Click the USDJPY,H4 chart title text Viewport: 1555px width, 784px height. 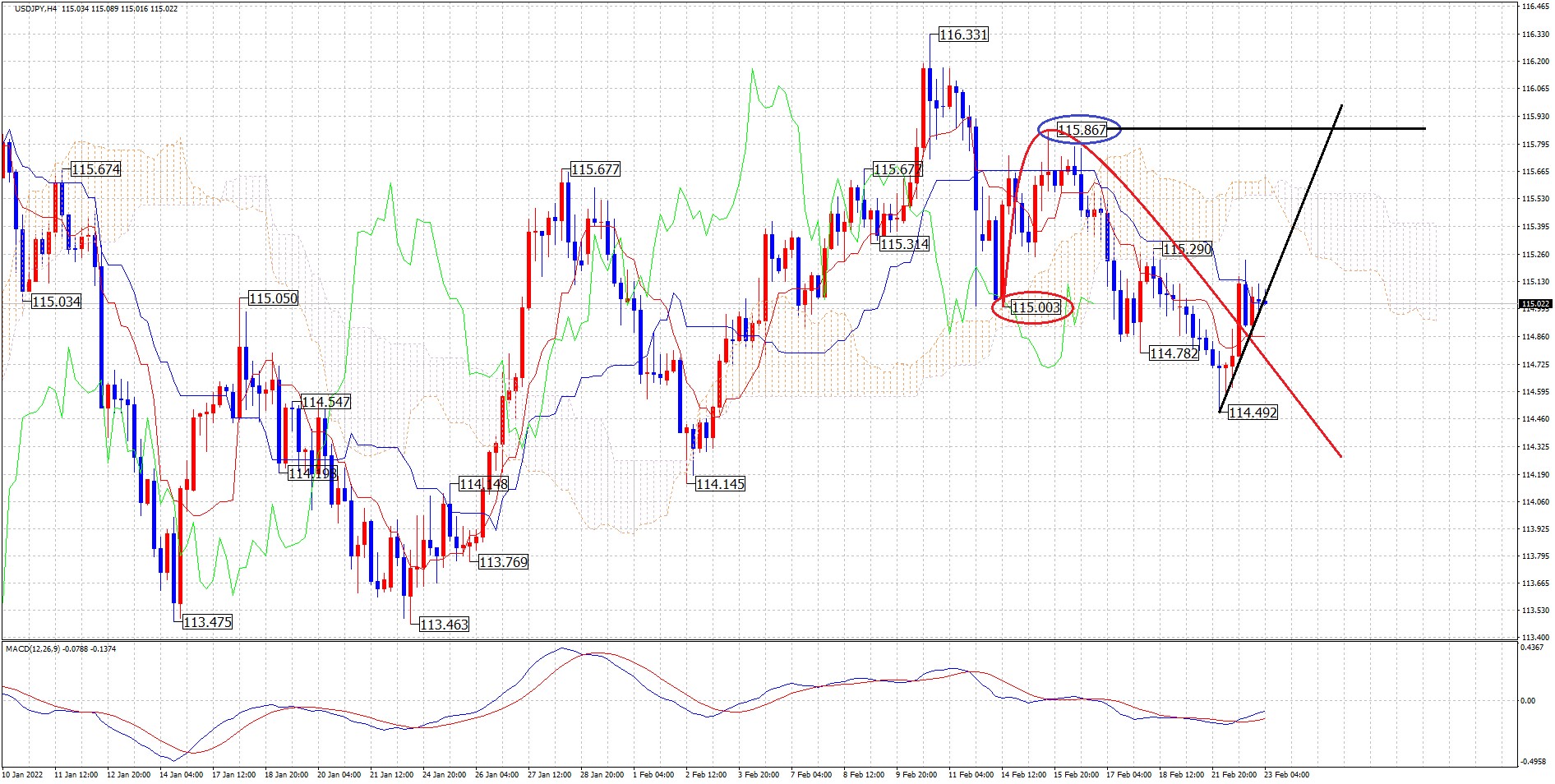coord(36,9)
